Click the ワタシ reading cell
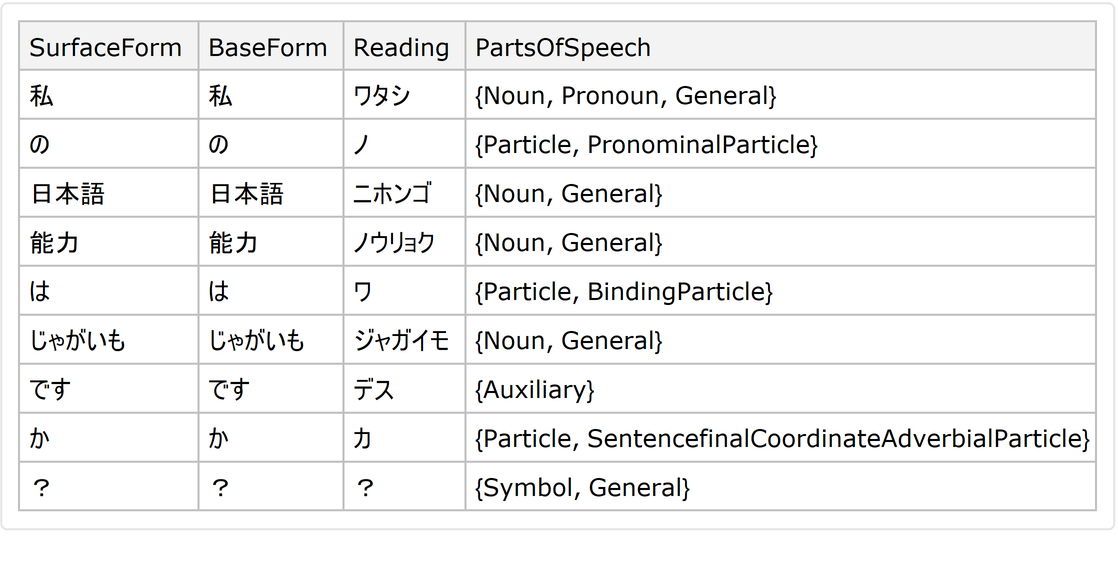The image size is (1118, 562). tap(382, 96)
